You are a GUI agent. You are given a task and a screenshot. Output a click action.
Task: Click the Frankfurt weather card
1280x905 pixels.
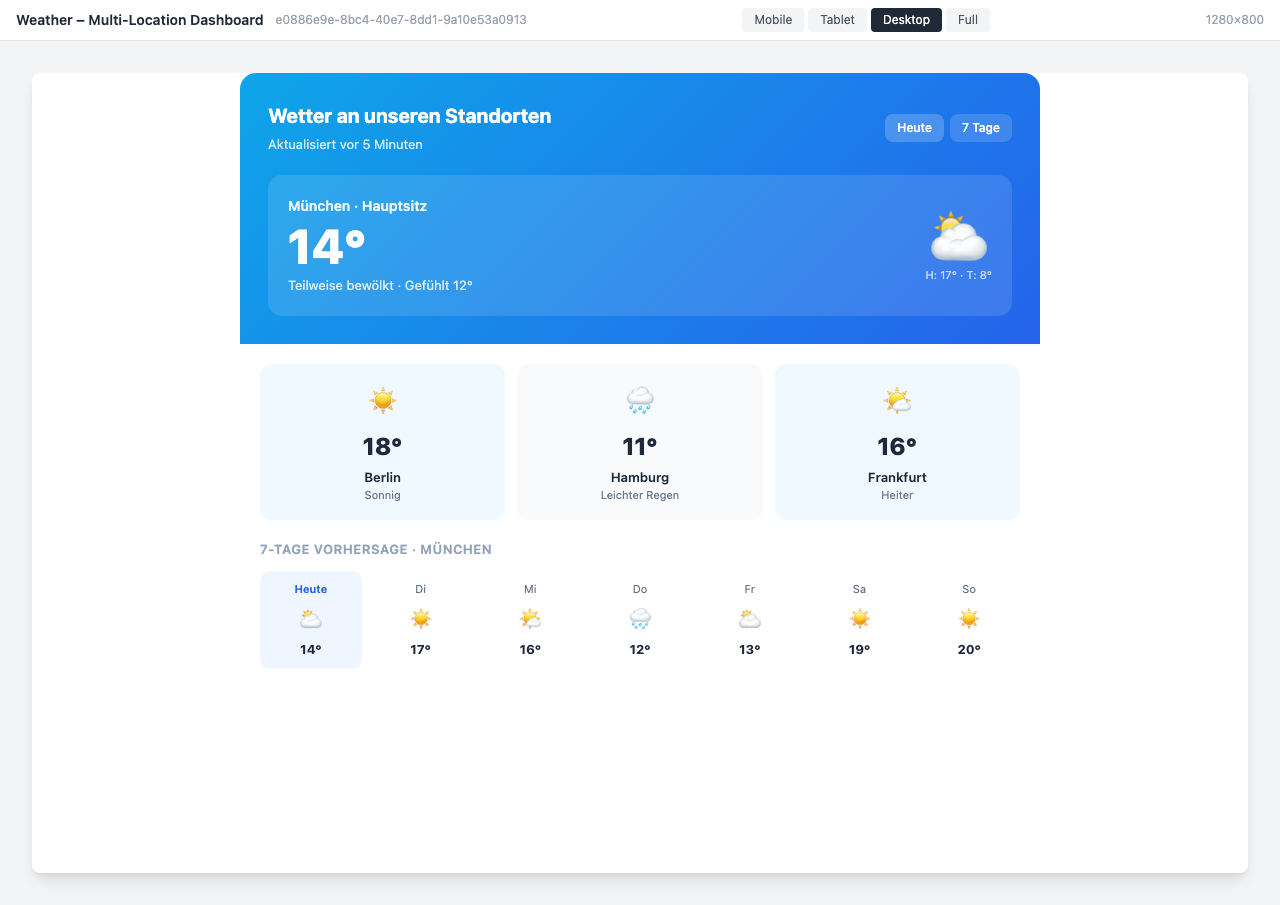click(x=897, y=441)
